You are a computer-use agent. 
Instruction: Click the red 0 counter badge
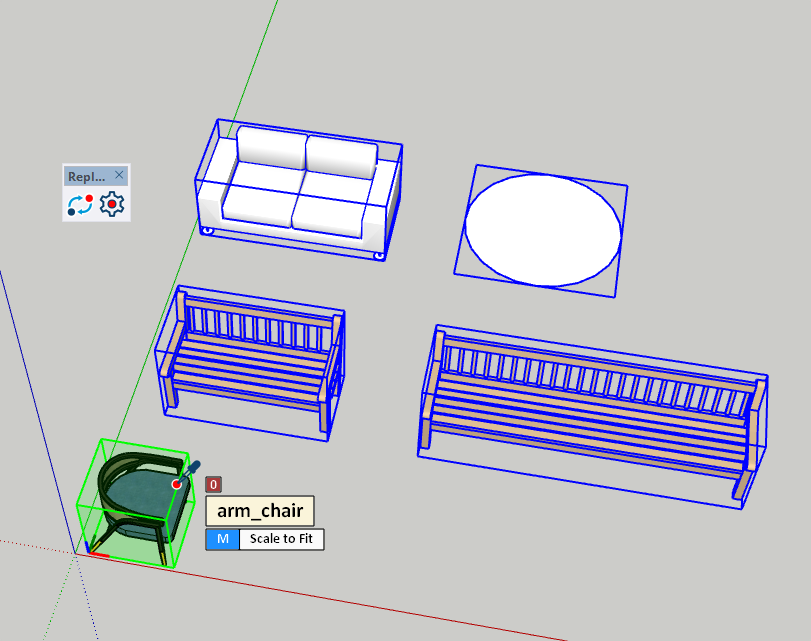click(x=213, y=485)
